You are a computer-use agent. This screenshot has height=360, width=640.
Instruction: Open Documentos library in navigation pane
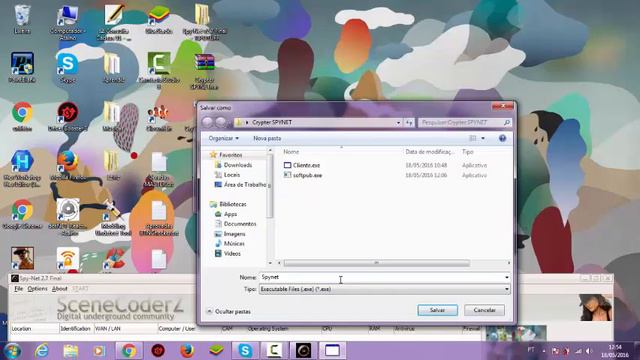pos(240,224)
